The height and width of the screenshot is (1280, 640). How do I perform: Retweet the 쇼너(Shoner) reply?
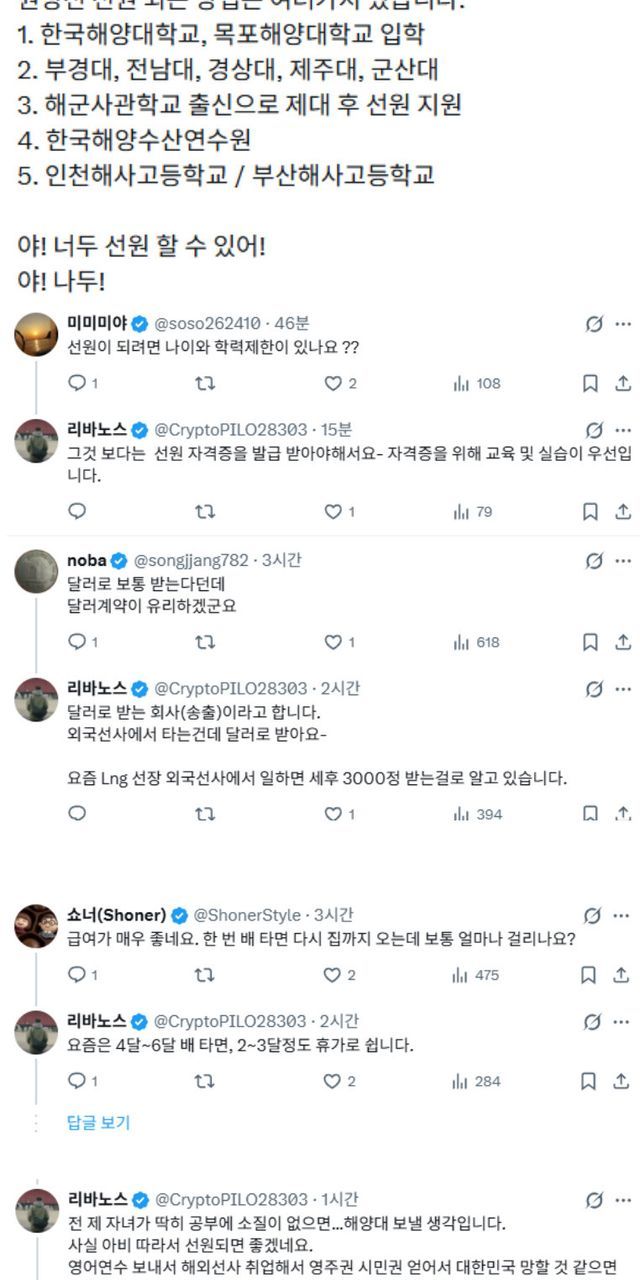coord(205,975)
